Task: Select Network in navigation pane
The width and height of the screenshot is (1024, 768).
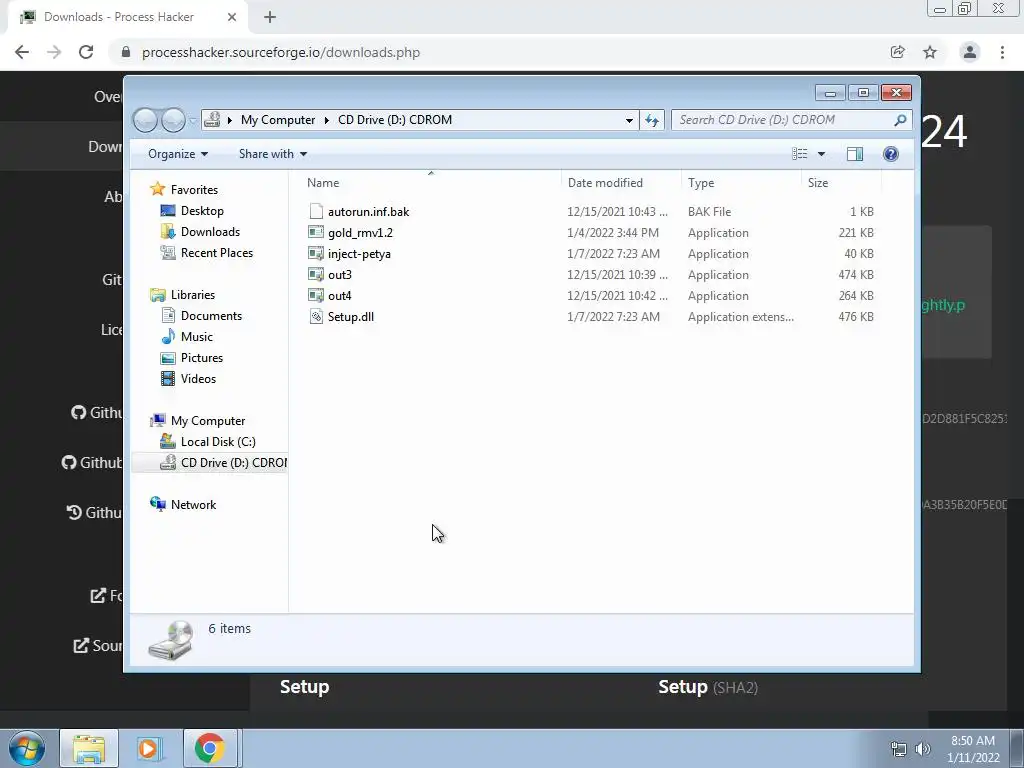Action: coord(193,504)
